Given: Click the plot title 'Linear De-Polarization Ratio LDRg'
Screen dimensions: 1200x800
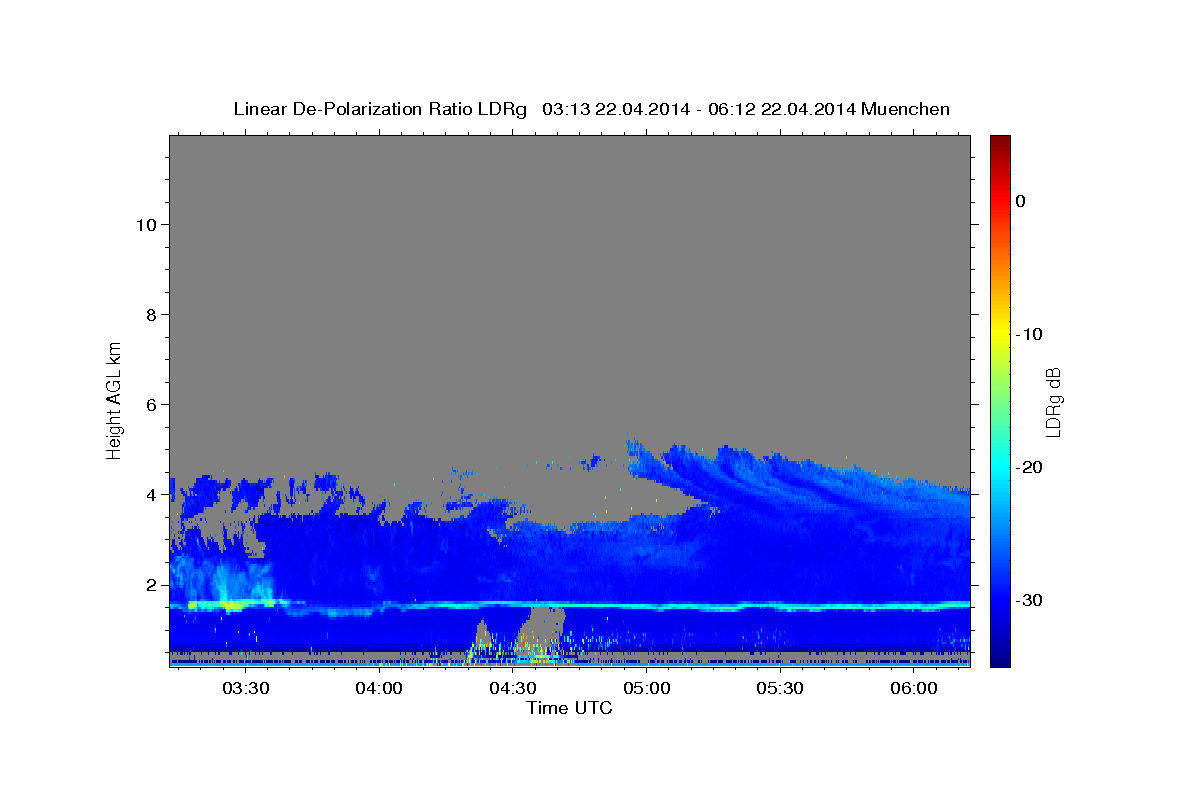Looking at the screenshot, I should click(x=380, y=109).
